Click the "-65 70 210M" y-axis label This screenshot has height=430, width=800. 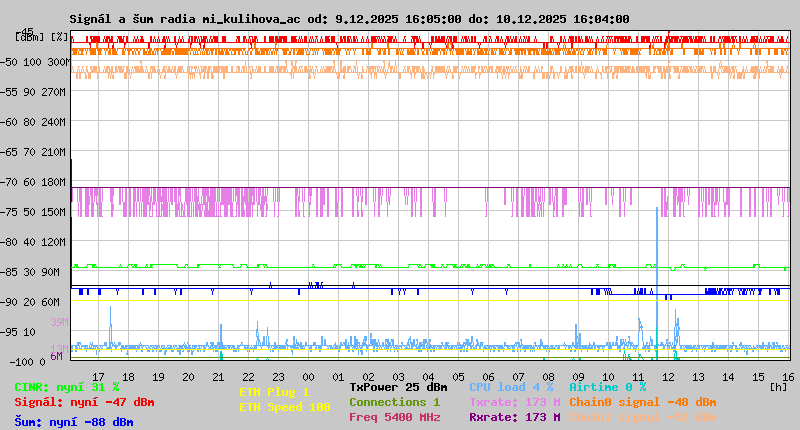pos(33,153)
